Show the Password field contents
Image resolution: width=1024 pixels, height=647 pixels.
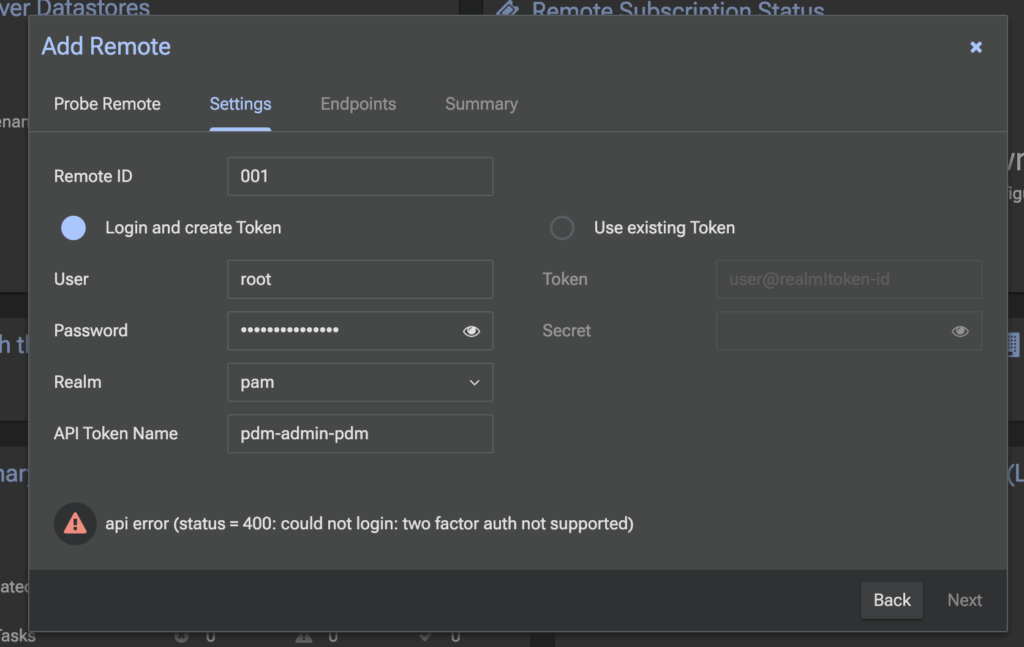tap(471, 331)
